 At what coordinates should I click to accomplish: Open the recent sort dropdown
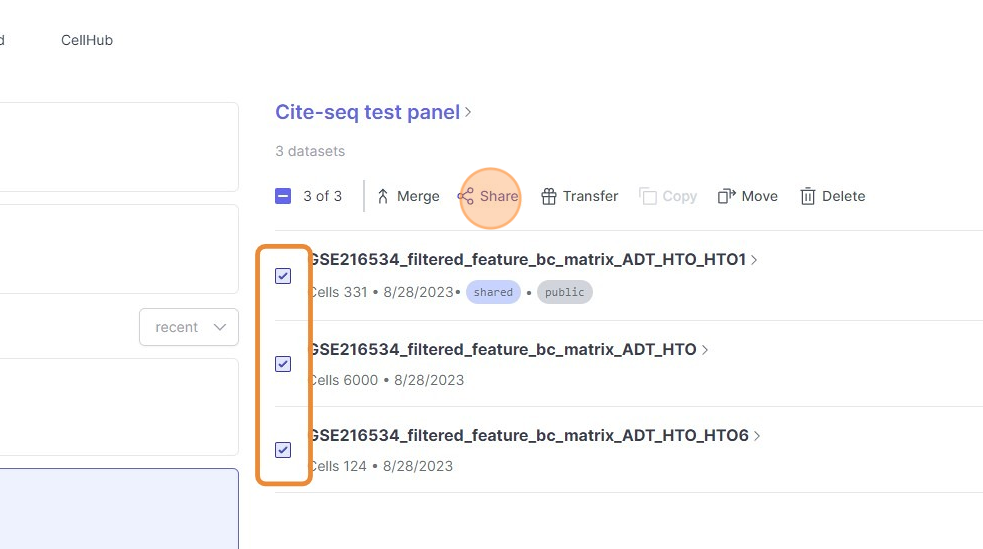point(189,327)
